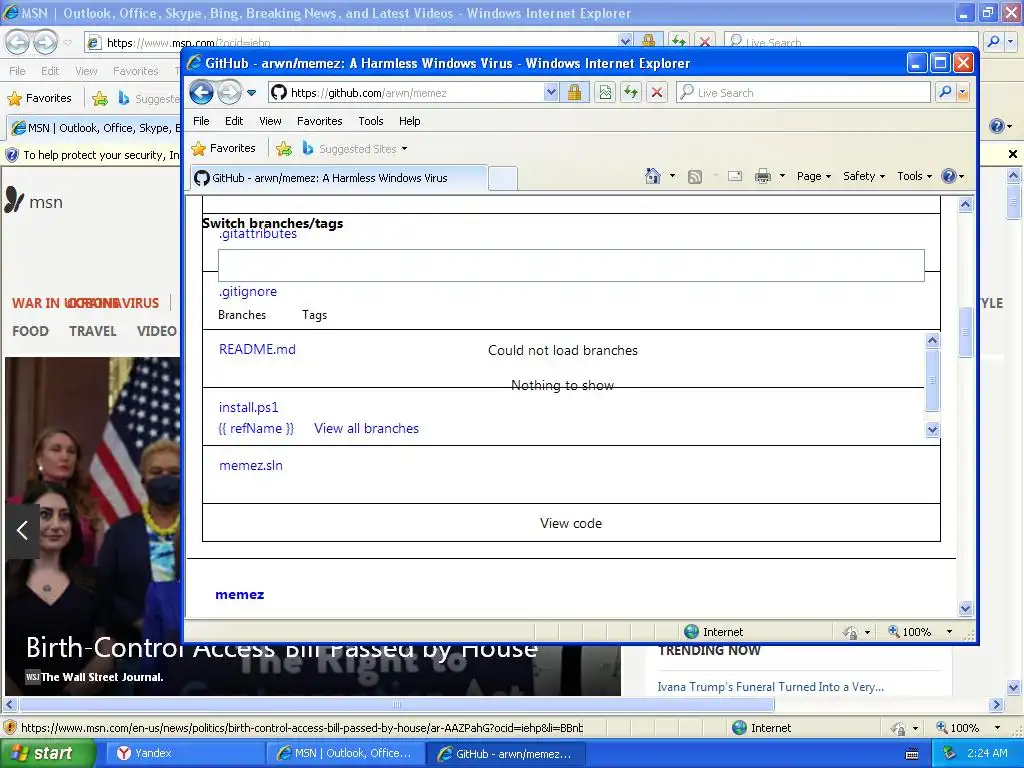The width and height of the screenshot is (1024, 768).
Task: Open the README.md file link
Action: tap(257, 349)
